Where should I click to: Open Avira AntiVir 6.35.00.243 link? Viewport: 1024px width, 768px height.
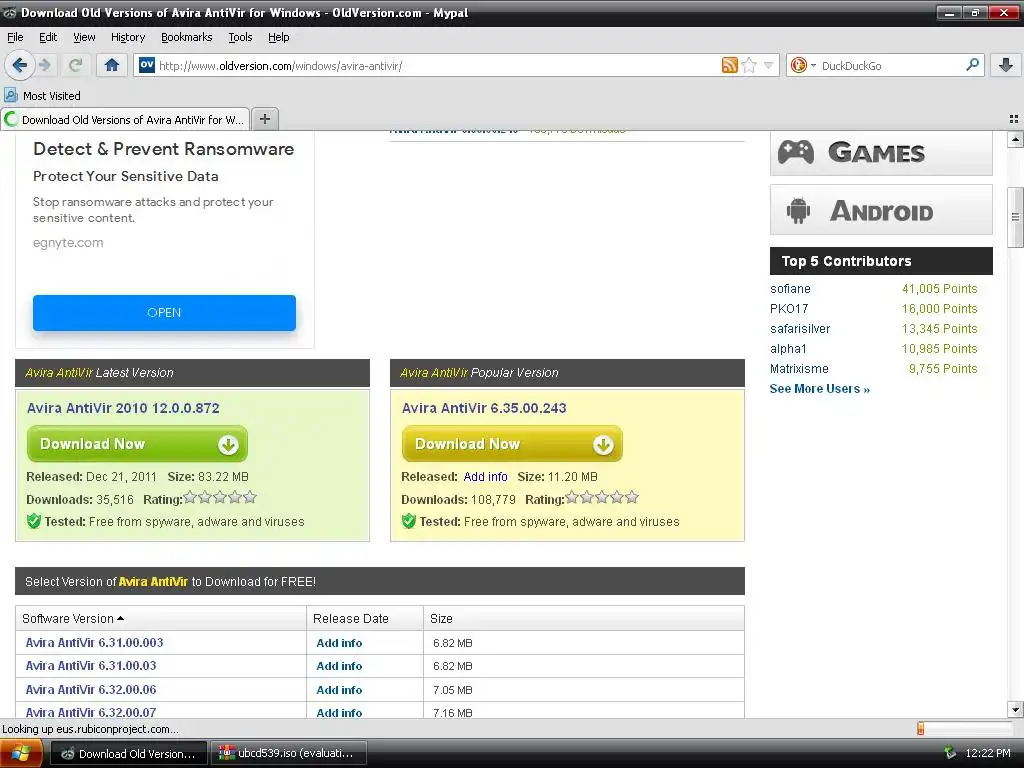484,408
